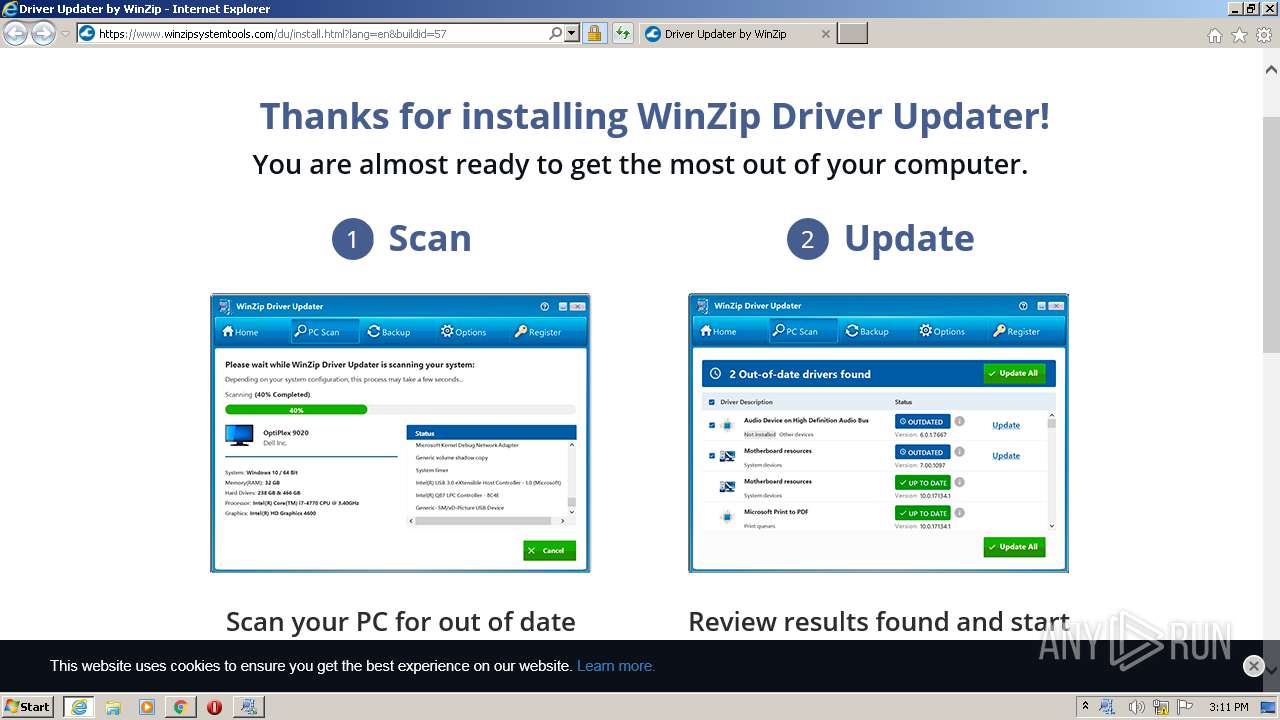The height and width of the screenshot is (720, 1280).
Task: Go back with the browser Back arrow
Action: coord(15,34)
